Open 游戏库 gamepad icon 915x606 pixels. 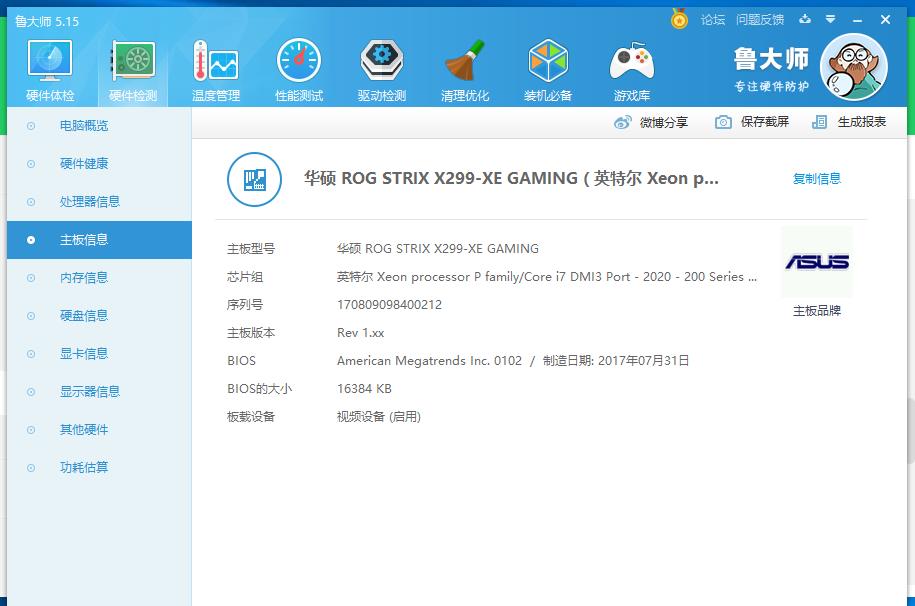point(631,64)
